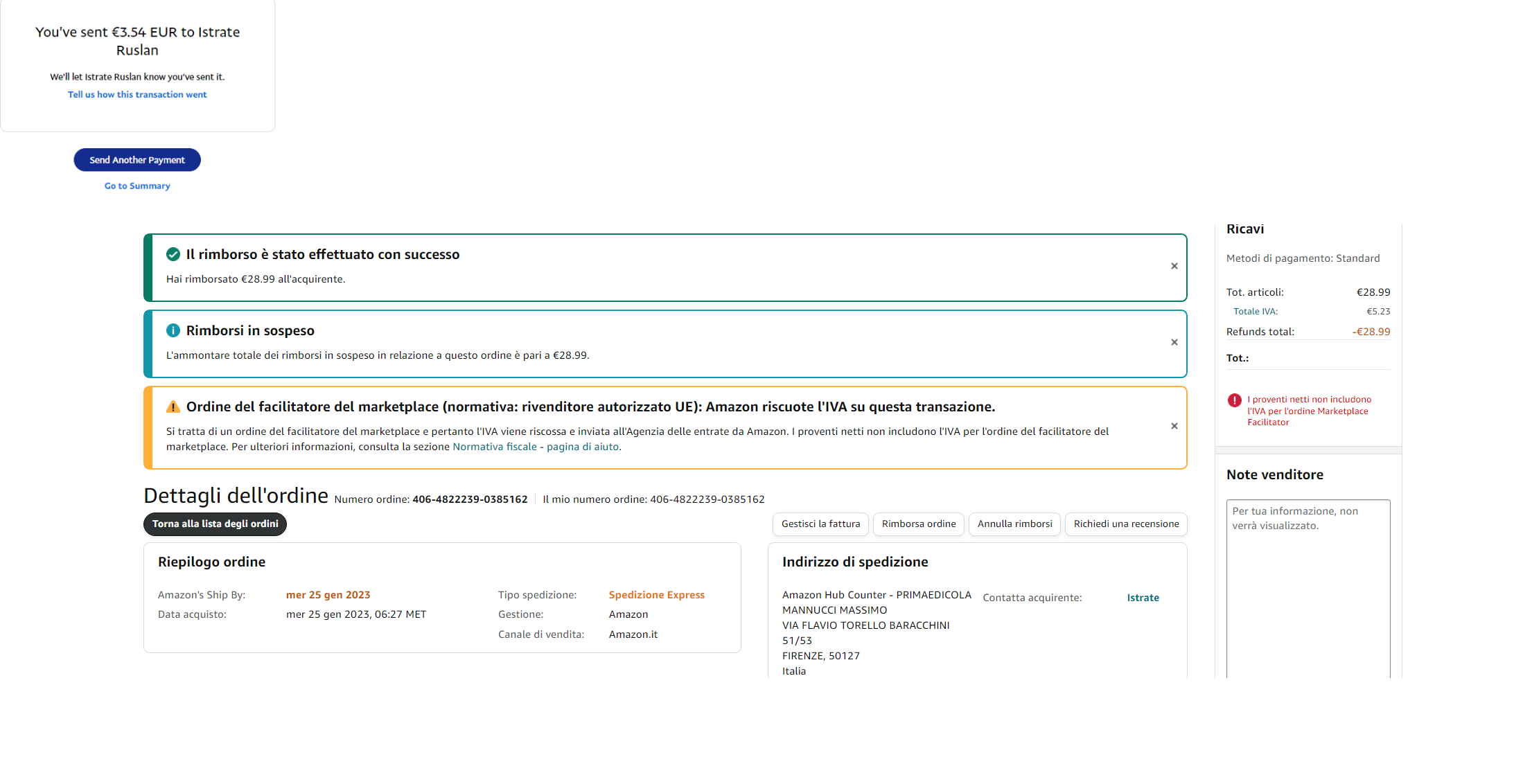
Task: Open Tell us how this transaction went
Action: coord(137,95)
